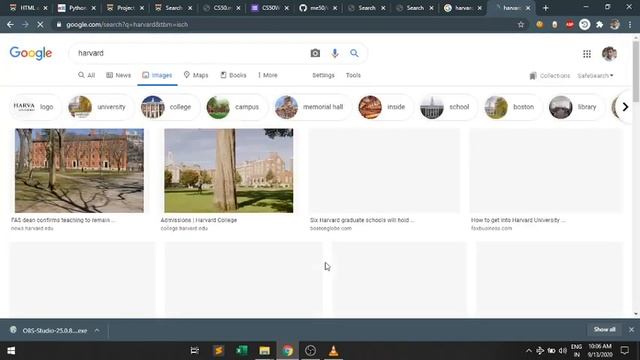
Task: Click the blue magnifier search button
Action: (x=354, y=53)
